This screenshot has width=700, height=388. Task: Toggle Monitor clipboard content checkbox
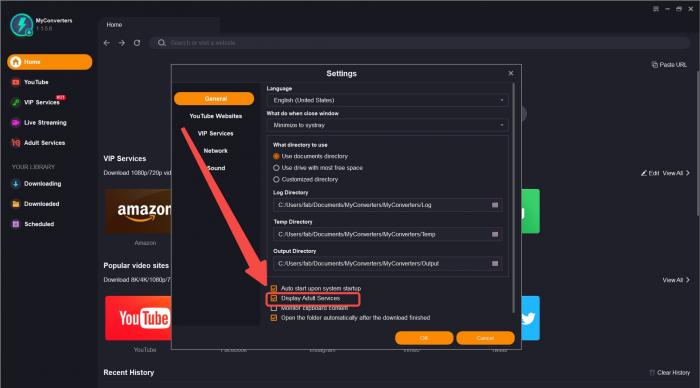click(x=274, y=308)
